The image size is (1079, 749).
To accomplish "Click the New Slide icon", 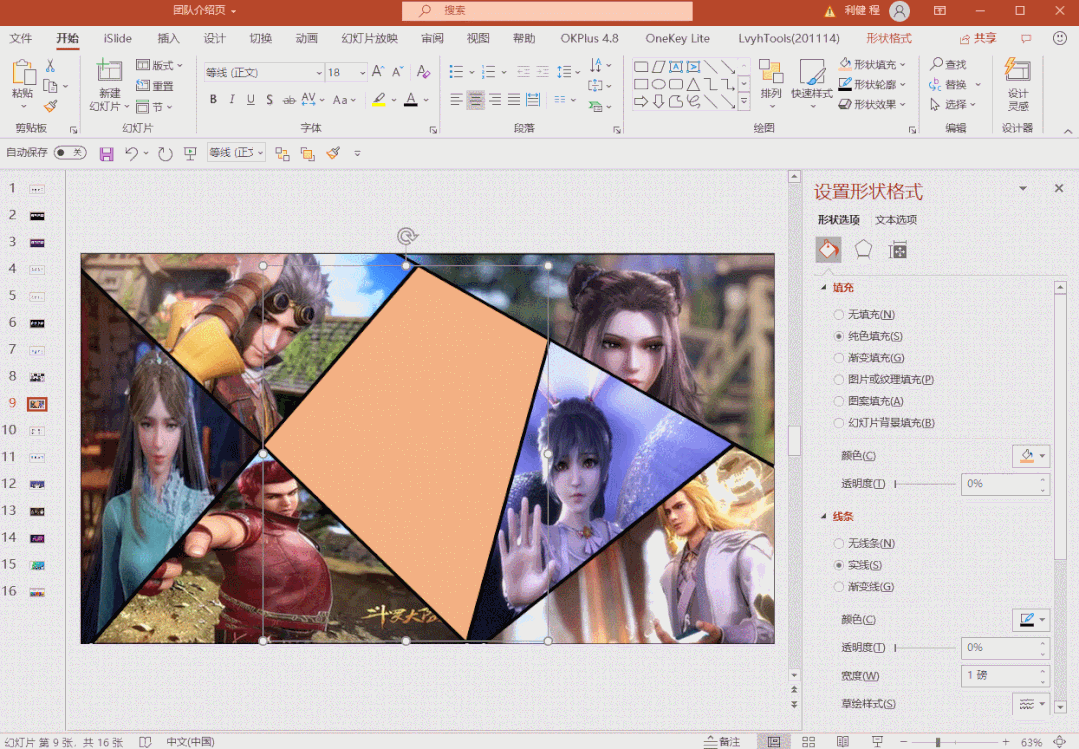I will tap(109, 72).
